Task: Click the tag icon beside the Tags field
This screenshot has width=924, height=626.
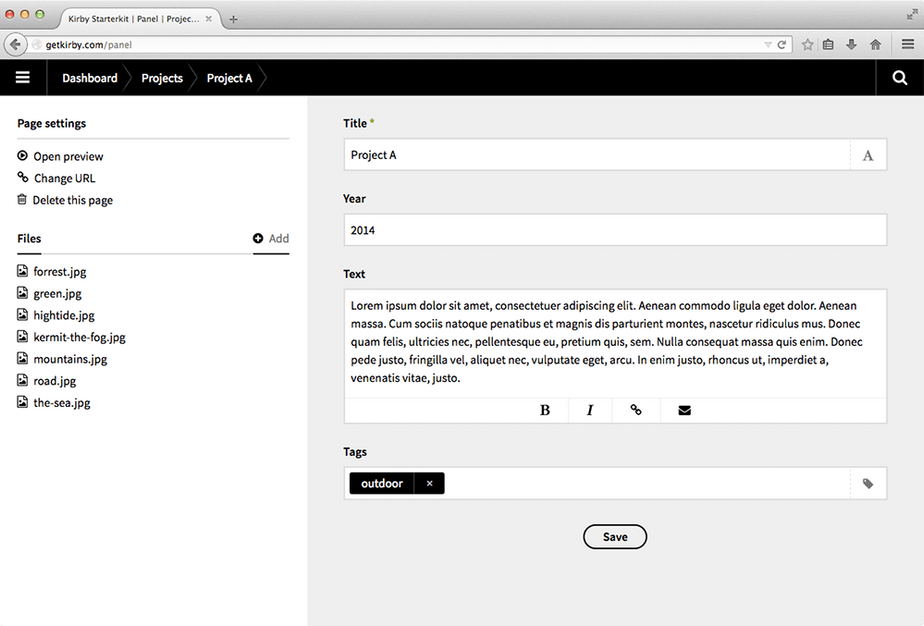Action: [867, 483]
